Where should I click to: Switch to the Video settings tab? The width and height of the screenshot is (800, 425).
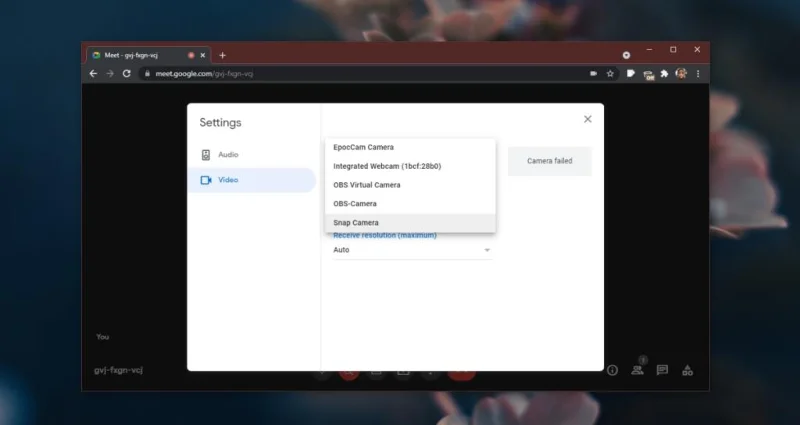click(x=252, y=180)
